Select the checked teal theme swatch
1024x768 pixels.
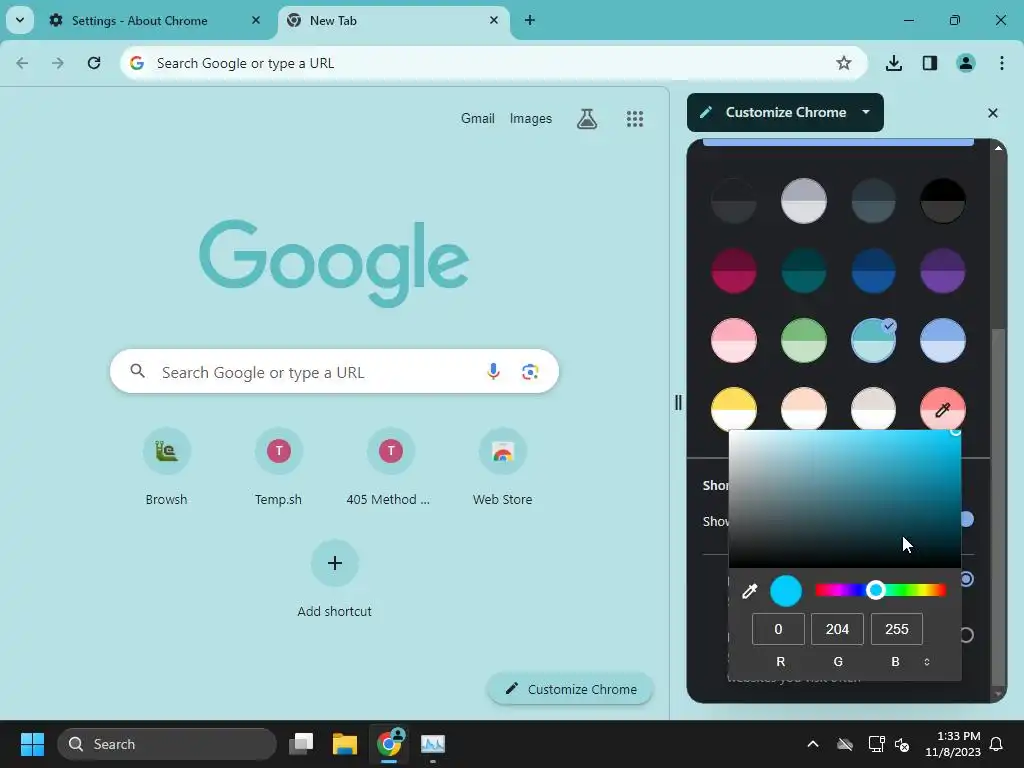(873, 340)
